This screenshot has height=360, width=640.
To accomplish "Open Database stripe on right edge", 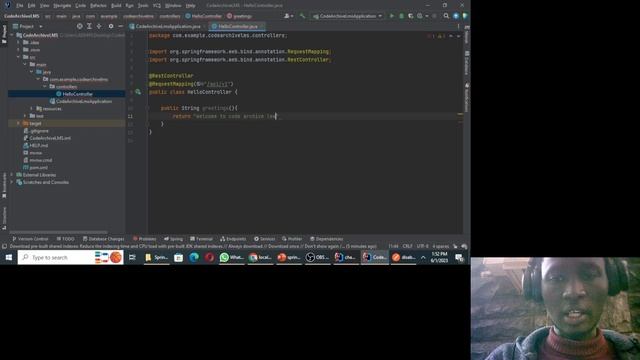I will pos(467,62).
